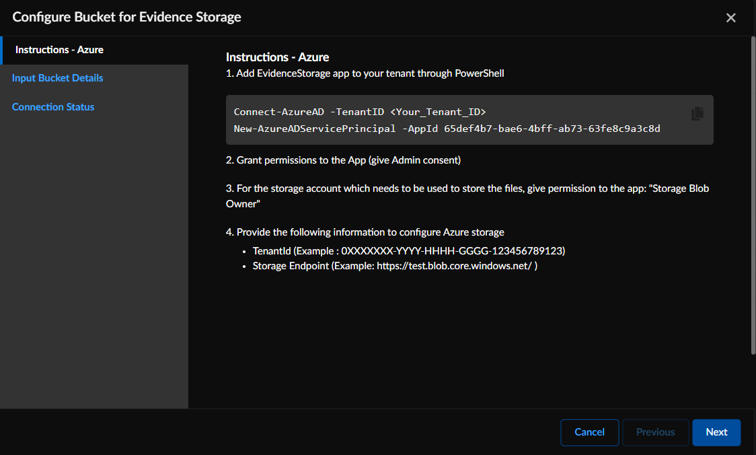Click step 2 Grant permissions text
The height and width of the screenshot is (455, 756).
pos(343,160)
